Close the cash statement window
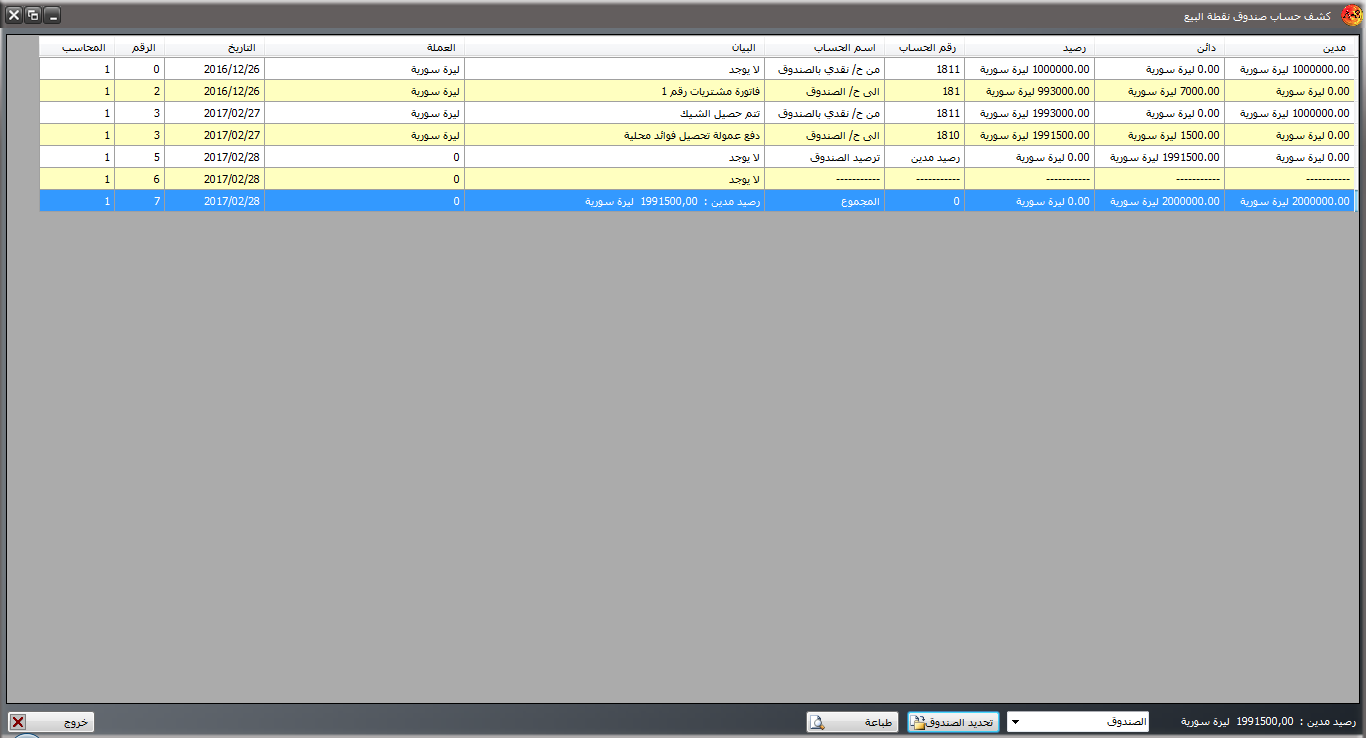Screen dimensions: 1366x738 (14, 16)
